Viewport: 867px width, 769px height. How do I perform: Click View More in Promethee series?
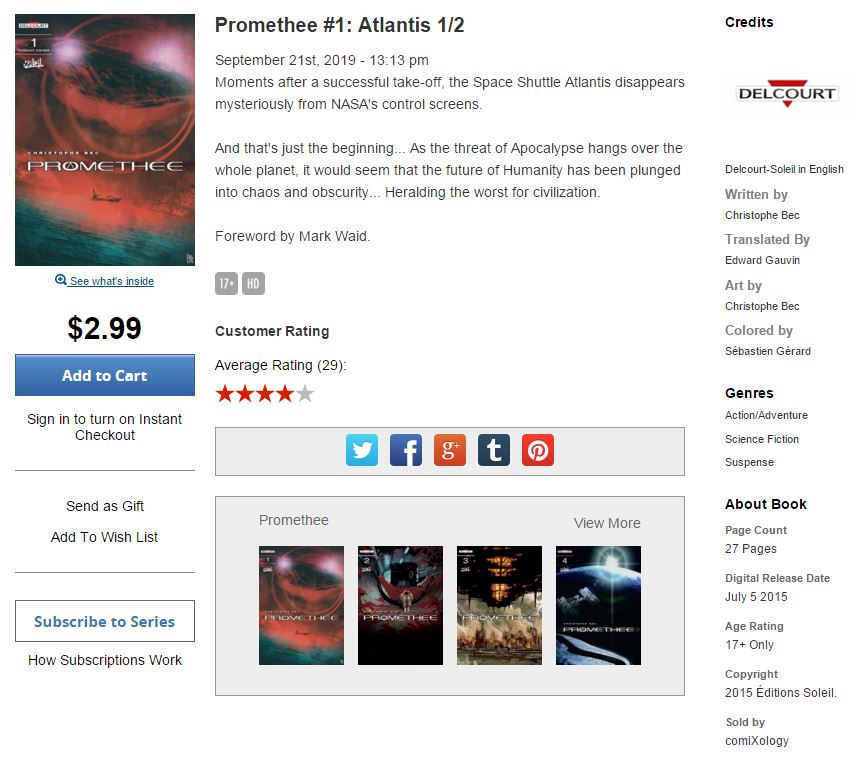[607, 523]
